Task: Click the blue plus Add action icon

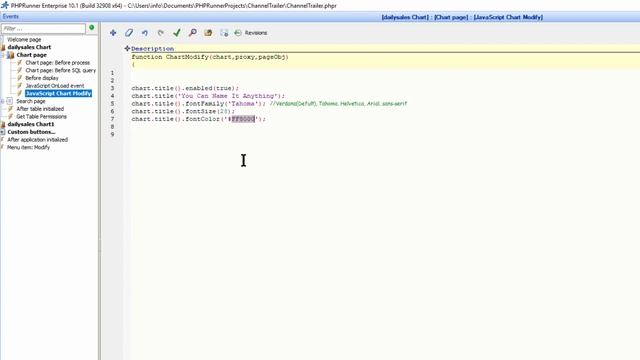Action: [x=113, y=33]
